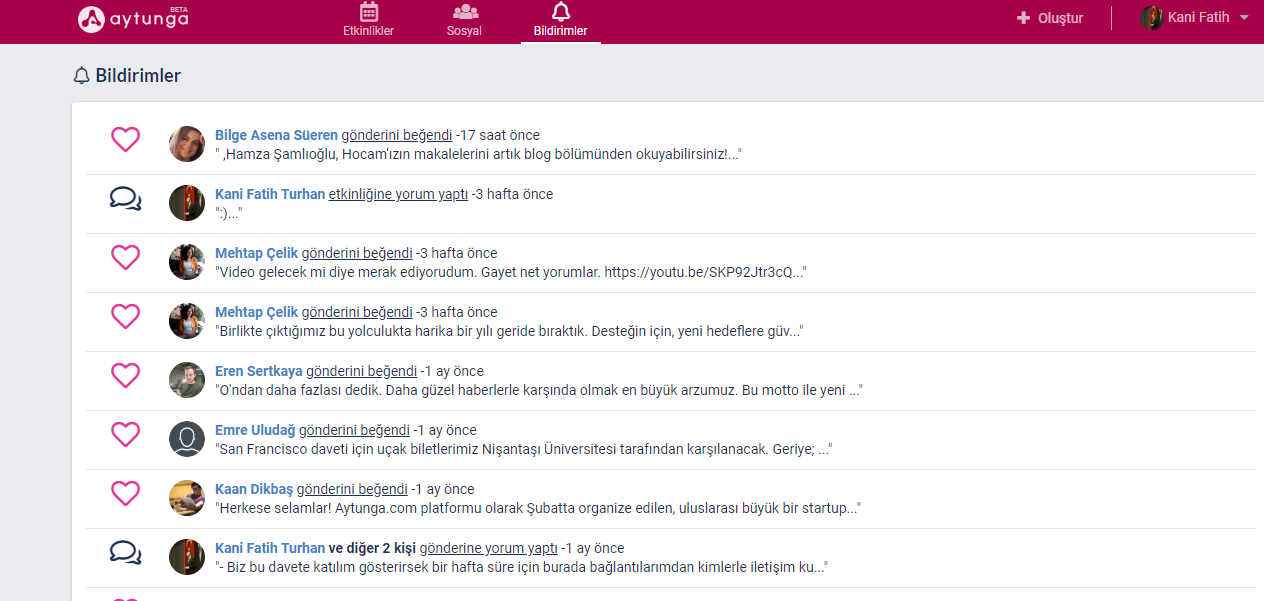The width and height of the screenshot is (1264, 601).
Task: Open Kaan Dikbaş's profile link
Action: pyautogui.click(x=254, y=489)
